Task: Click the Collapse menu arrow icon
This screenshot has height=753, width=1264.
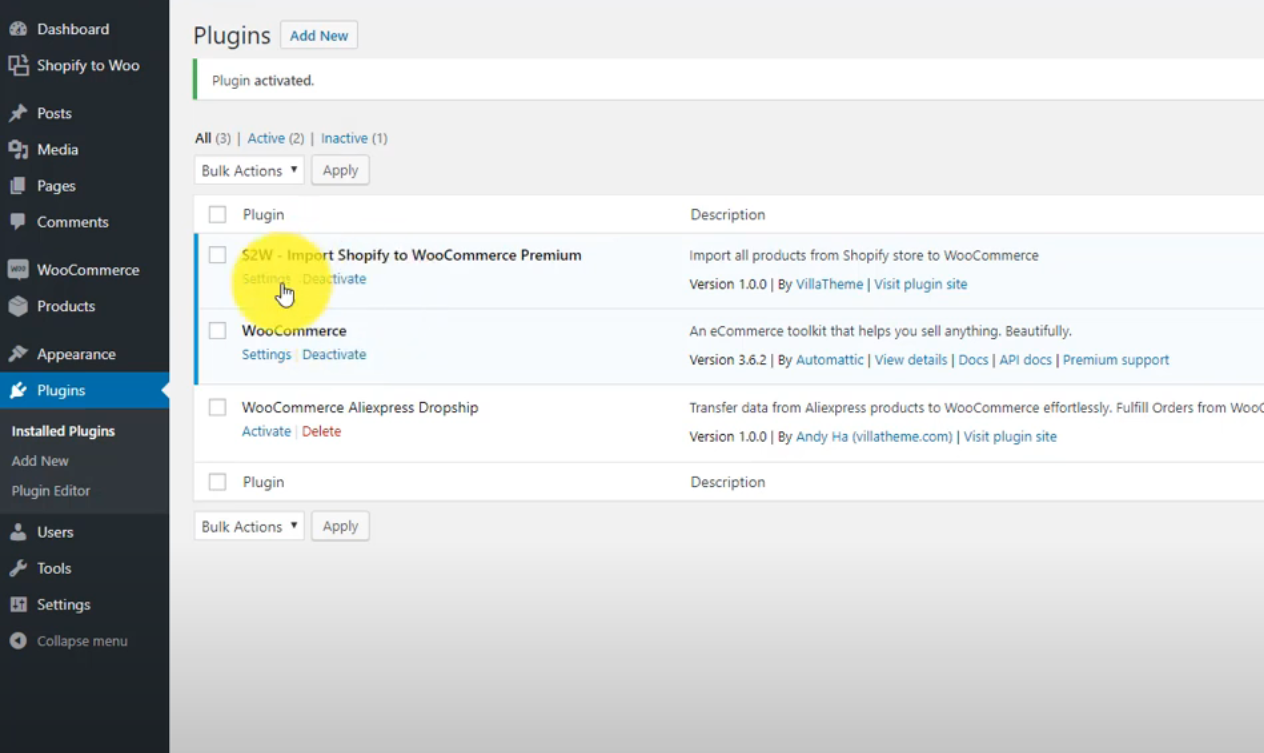Action: (18, 641)
